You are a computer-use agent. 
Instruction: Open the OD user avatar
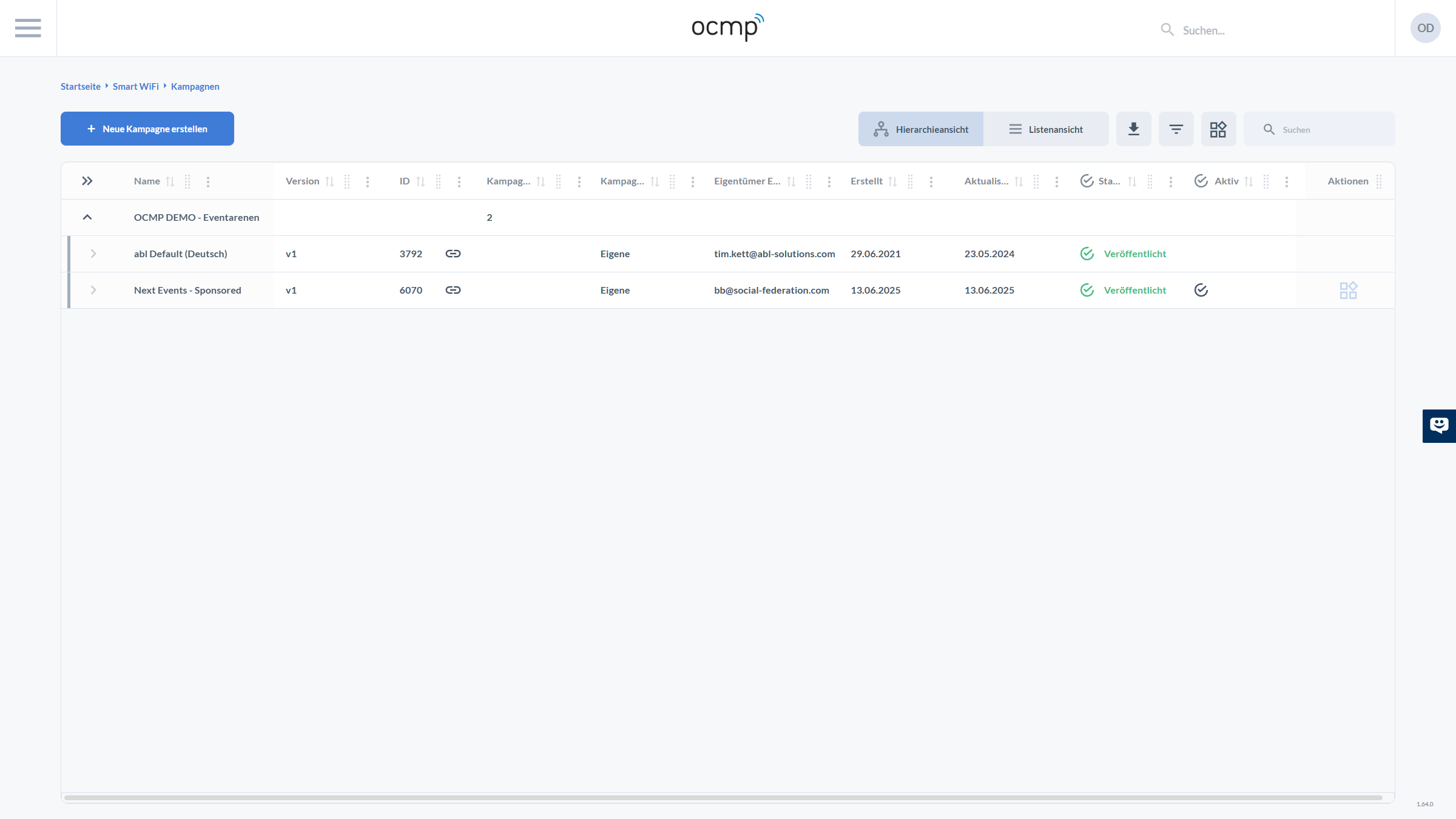coord(1425,28)
